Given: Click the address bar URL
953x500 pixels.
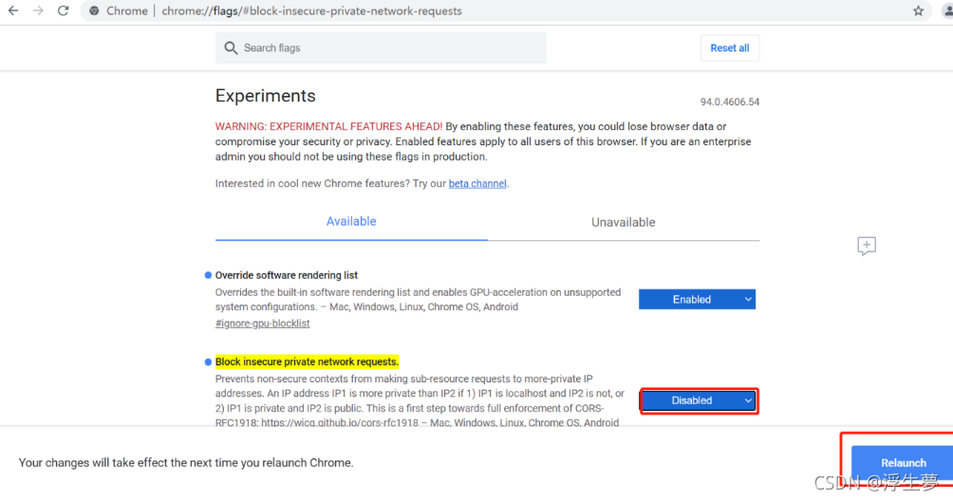Looking at the screenshot, I should (311, 11).
